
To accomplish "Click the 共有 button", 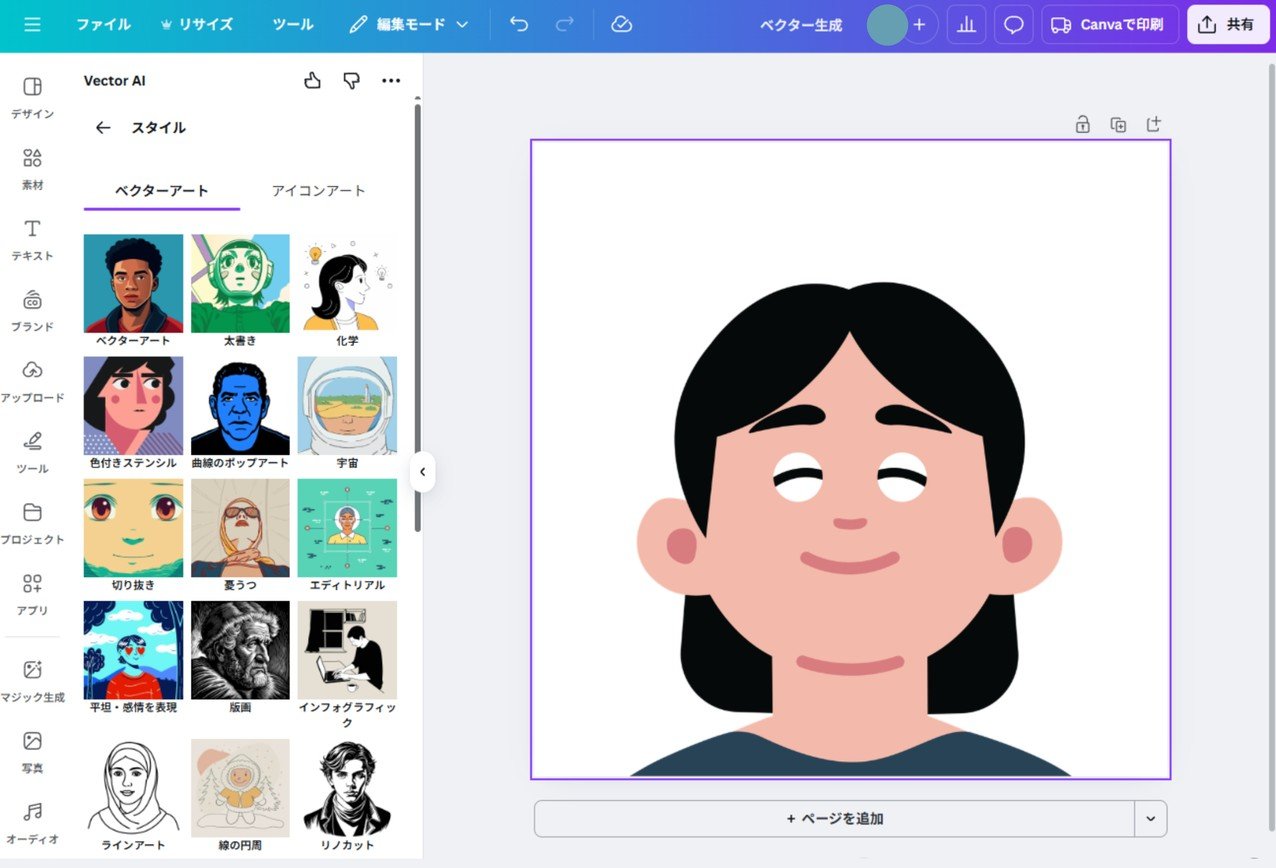I will (1228, 24).
